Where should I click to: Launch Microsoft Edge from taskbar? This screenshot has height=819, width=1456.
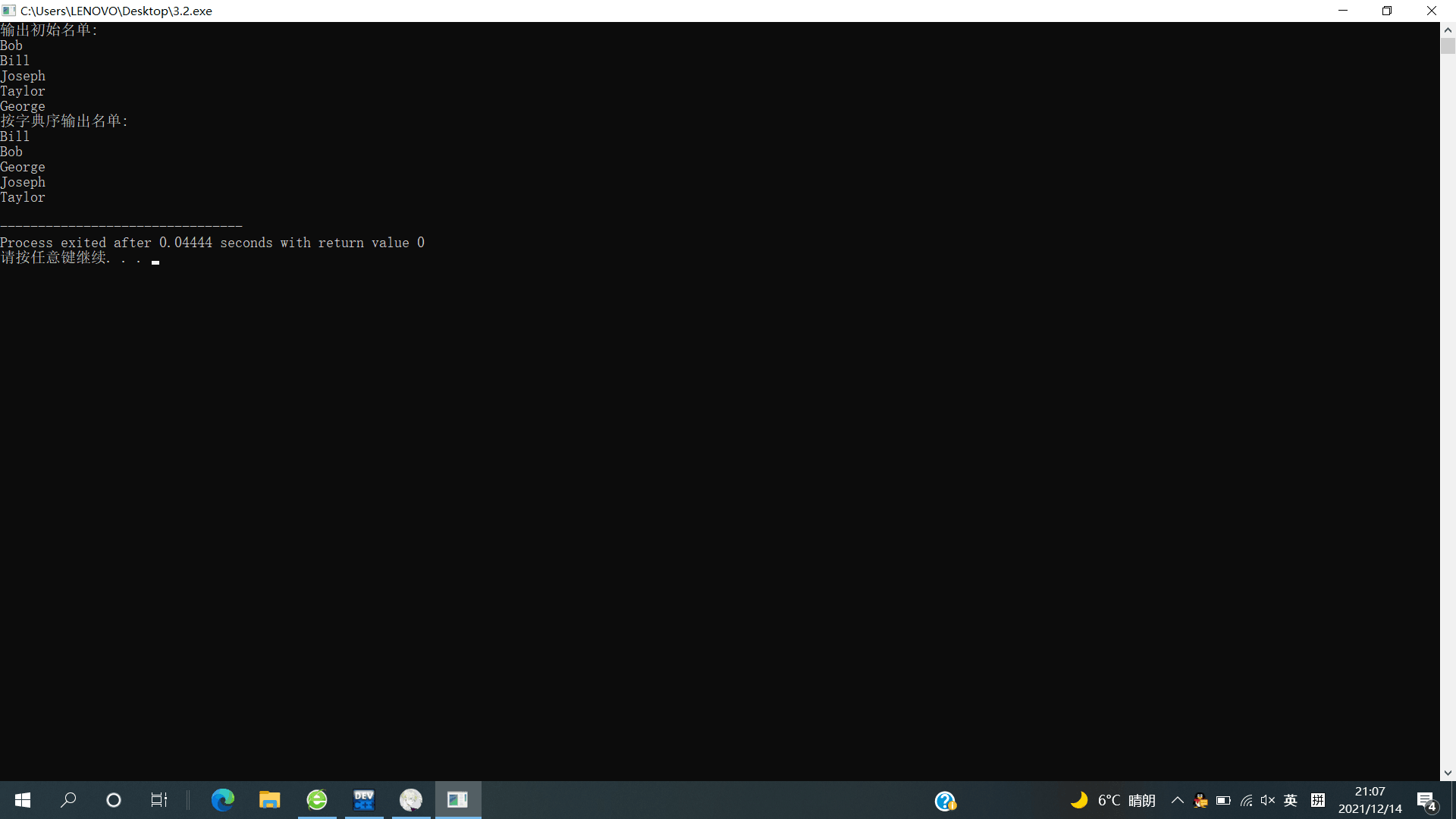[222, 800]
